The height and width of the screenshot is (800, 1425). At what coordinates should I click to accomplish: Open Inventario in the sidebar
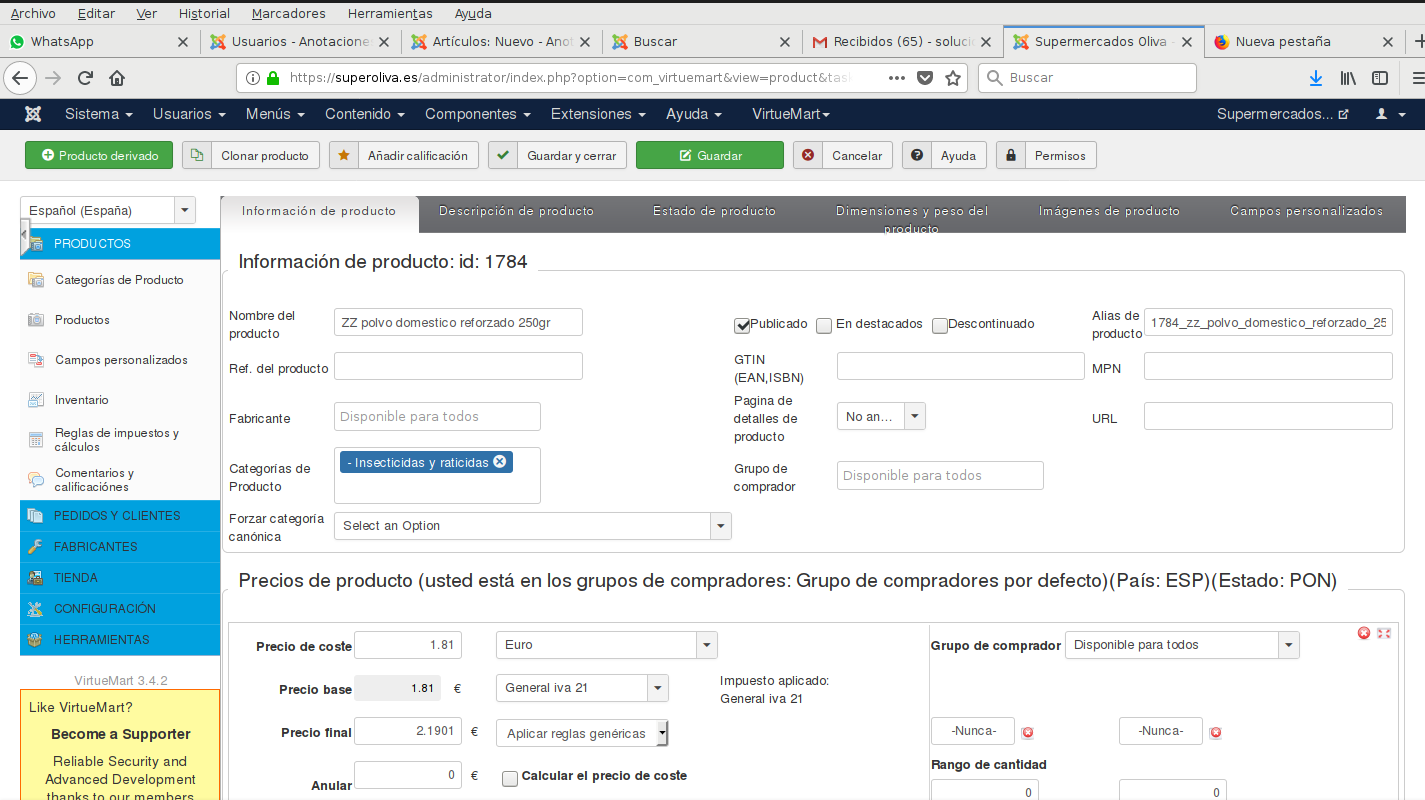pos(81,400)
